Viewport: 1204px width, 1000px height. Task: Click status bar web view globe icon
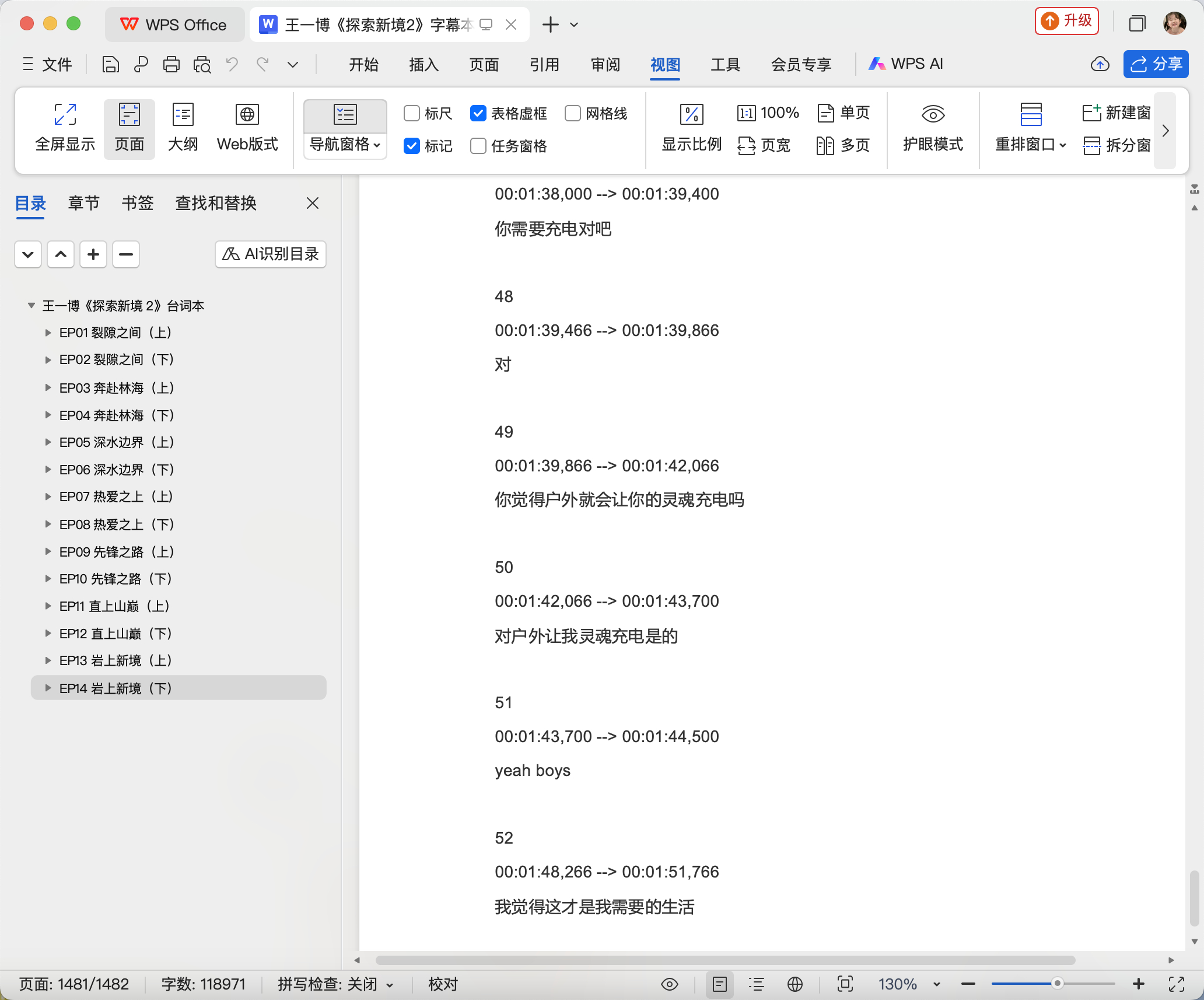point(795,984)
